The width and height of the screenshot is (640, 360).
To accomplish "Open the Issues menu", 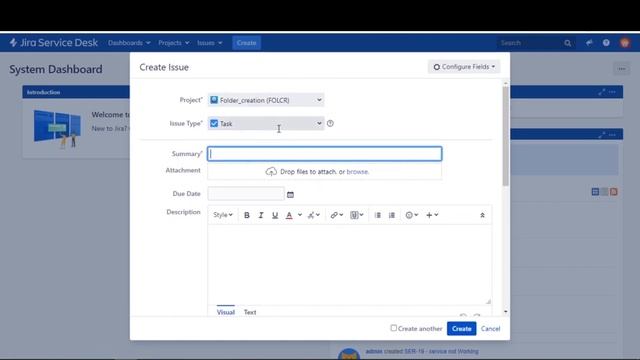I will (x=209, y=42).
